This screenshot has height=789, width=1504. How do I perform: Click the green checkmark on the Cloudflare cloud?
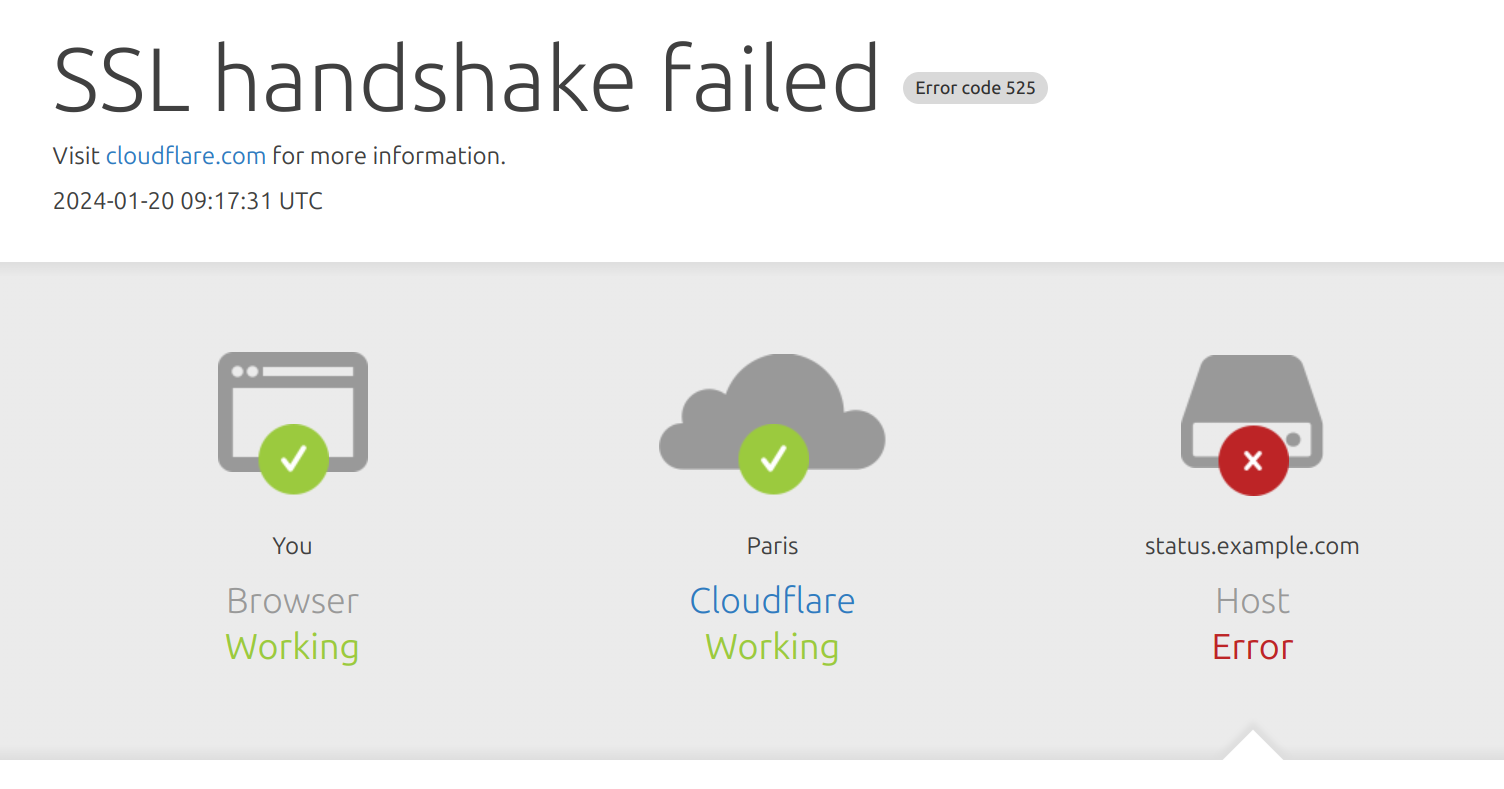click(772, 458)
